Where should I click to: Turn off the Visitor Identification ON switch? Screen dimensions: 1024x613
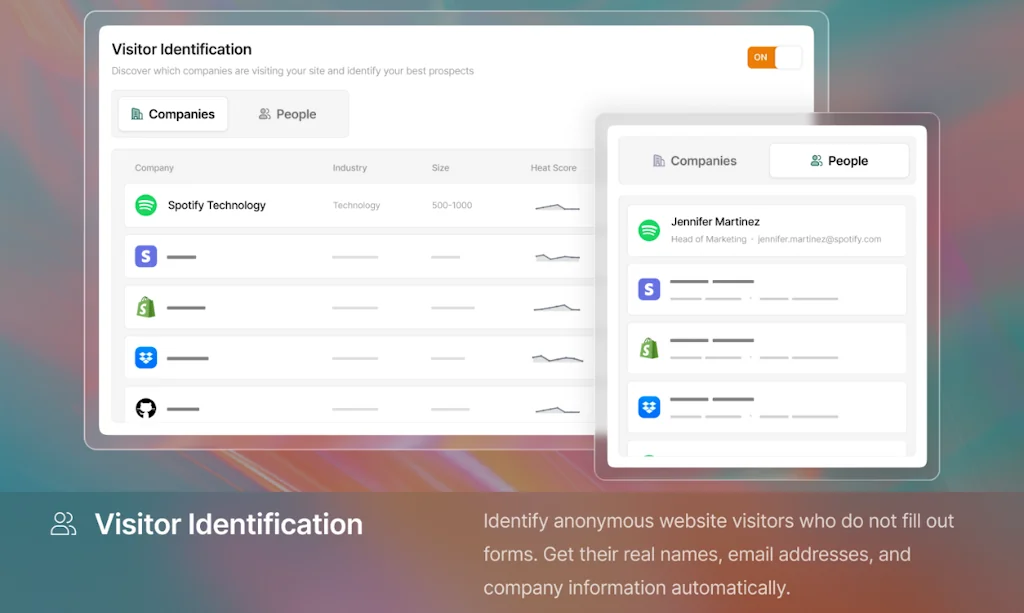point(774,58)
